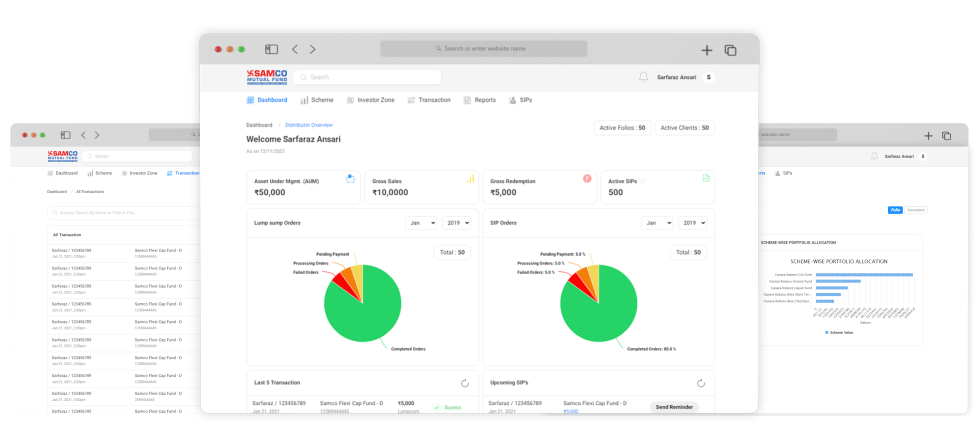The width and height of the screenshot is (979, 434).
Task: Click the Samco Mutual Fund logo in the center window
Action: 266,76
